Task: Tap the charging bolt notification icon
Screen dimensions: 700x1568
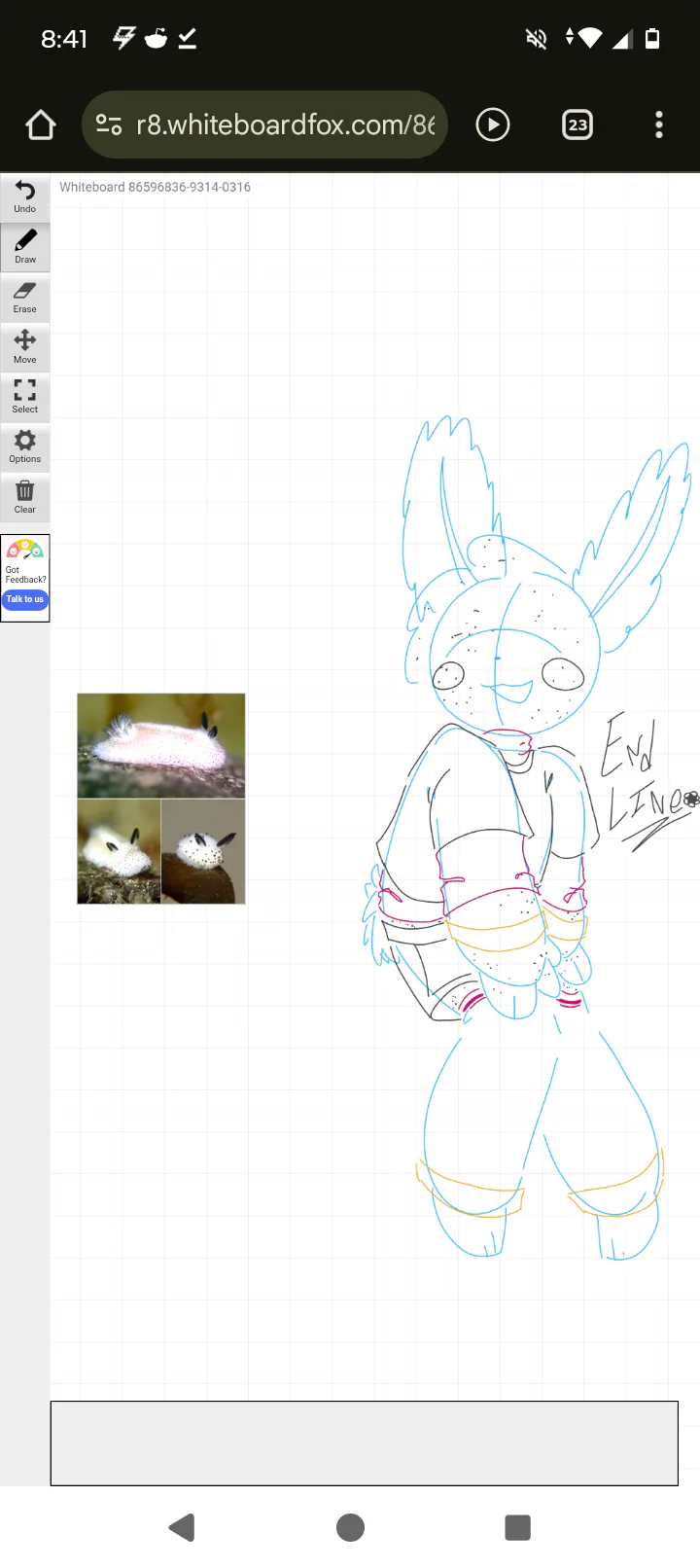Action: 123,39
